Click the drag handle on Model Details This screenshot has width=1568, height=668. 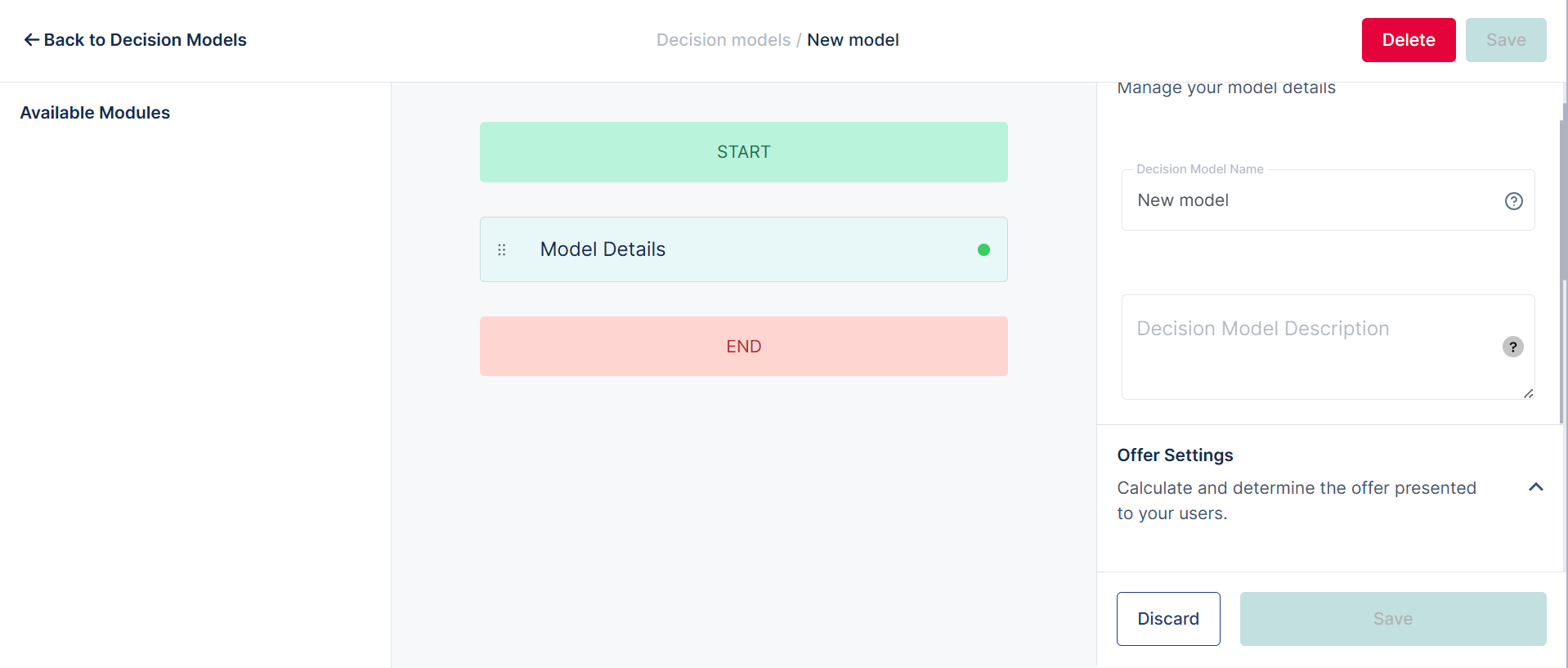pyautogui.click(x=502, y=249)
